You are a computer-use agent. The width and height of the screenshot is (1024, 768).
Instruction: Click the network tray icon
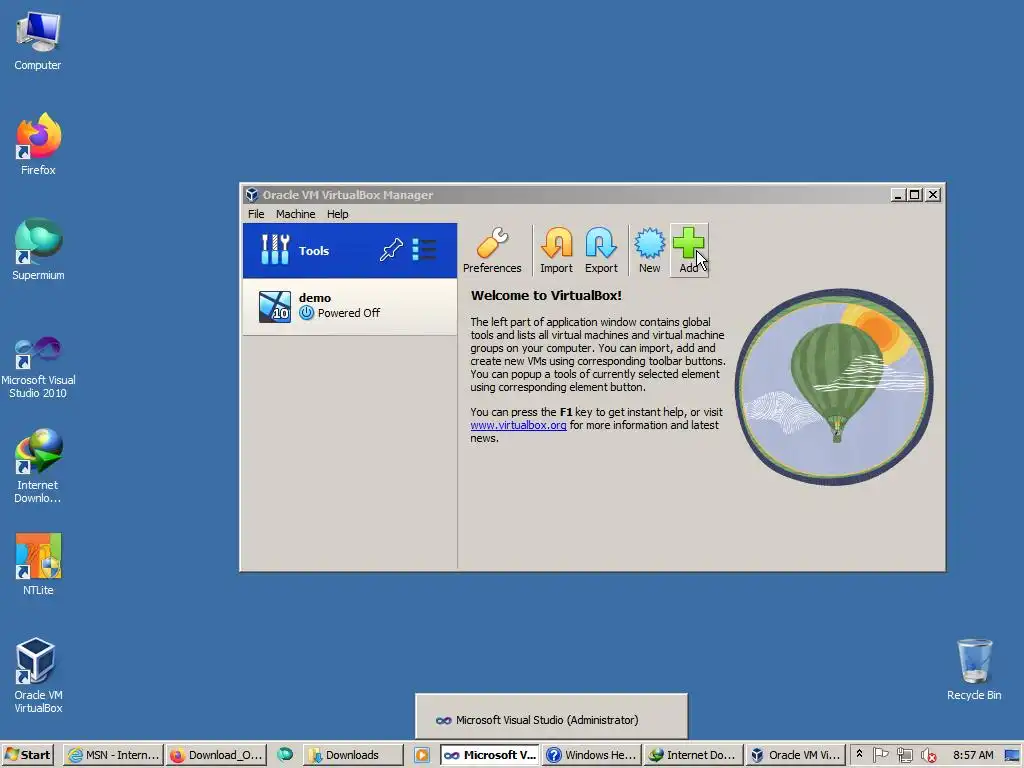coord(904,755)
